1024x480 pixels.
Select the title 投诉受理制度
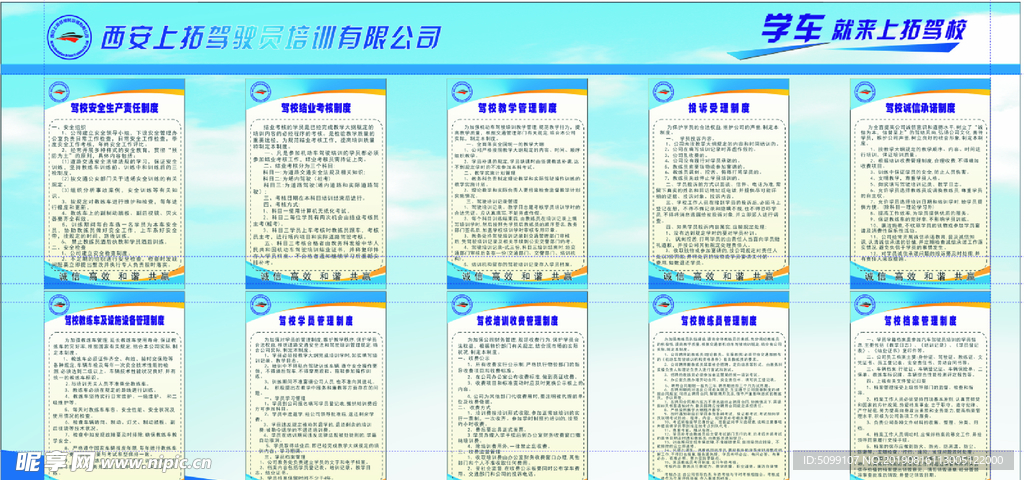click(x=719, y=108)
